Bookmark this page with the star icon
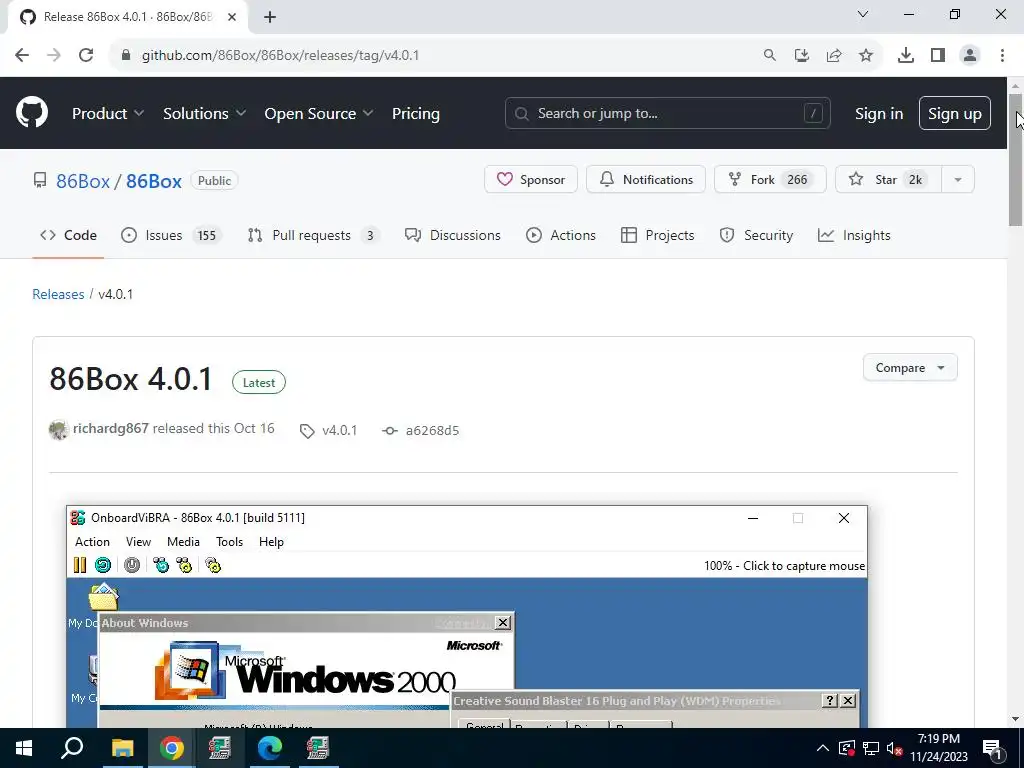 (866, 55)
